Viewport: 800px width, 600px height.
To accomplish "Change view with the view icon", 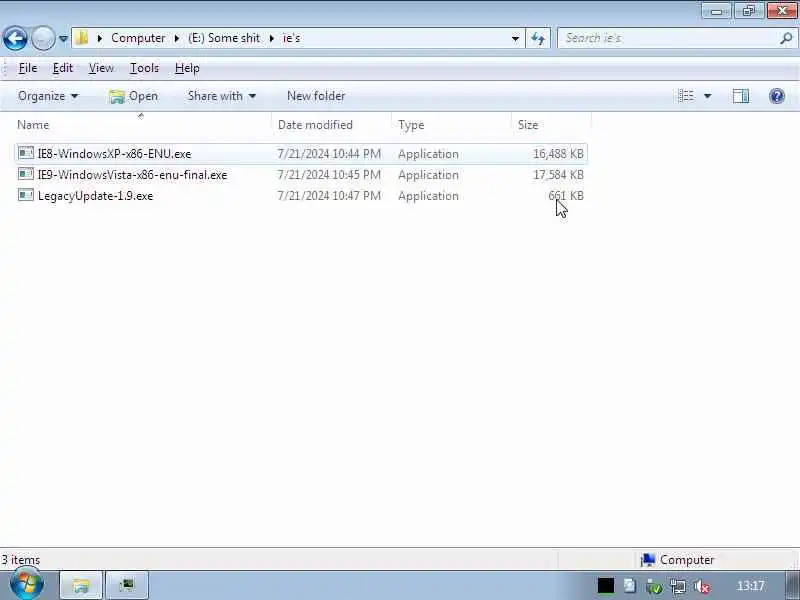I will (x=686, y=96).
